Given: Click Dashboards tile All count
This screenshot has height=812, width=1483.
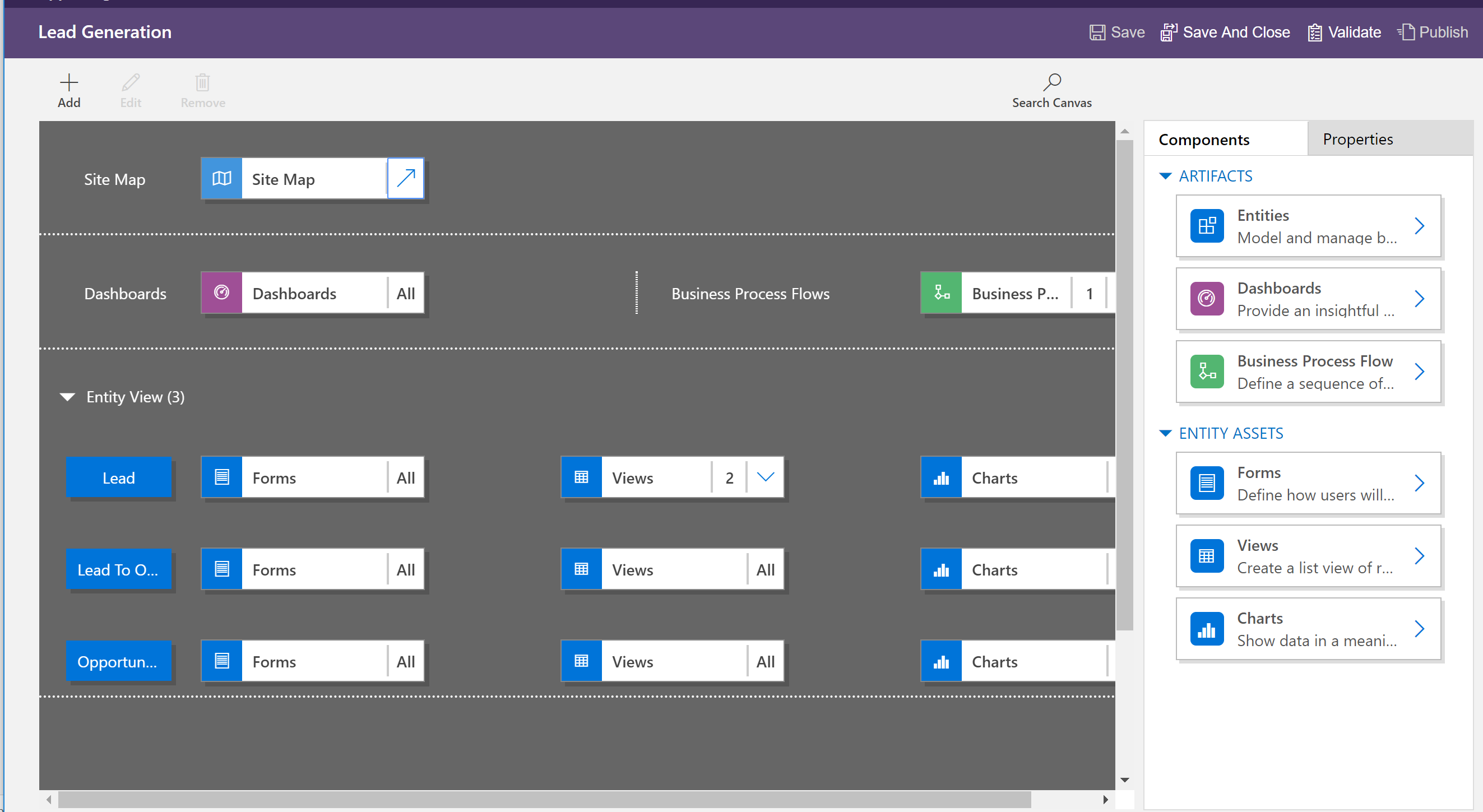Looking at the screenshot, I should click(406, 293).
